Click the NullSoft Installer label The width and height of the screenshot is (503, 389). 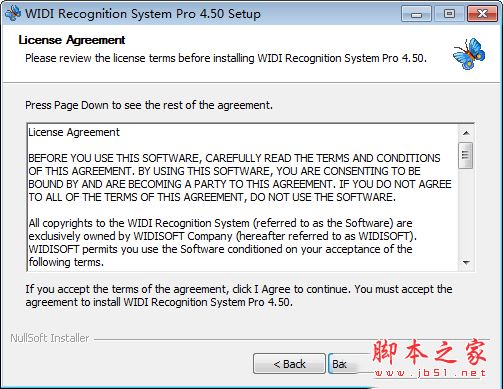coord(50,338)
